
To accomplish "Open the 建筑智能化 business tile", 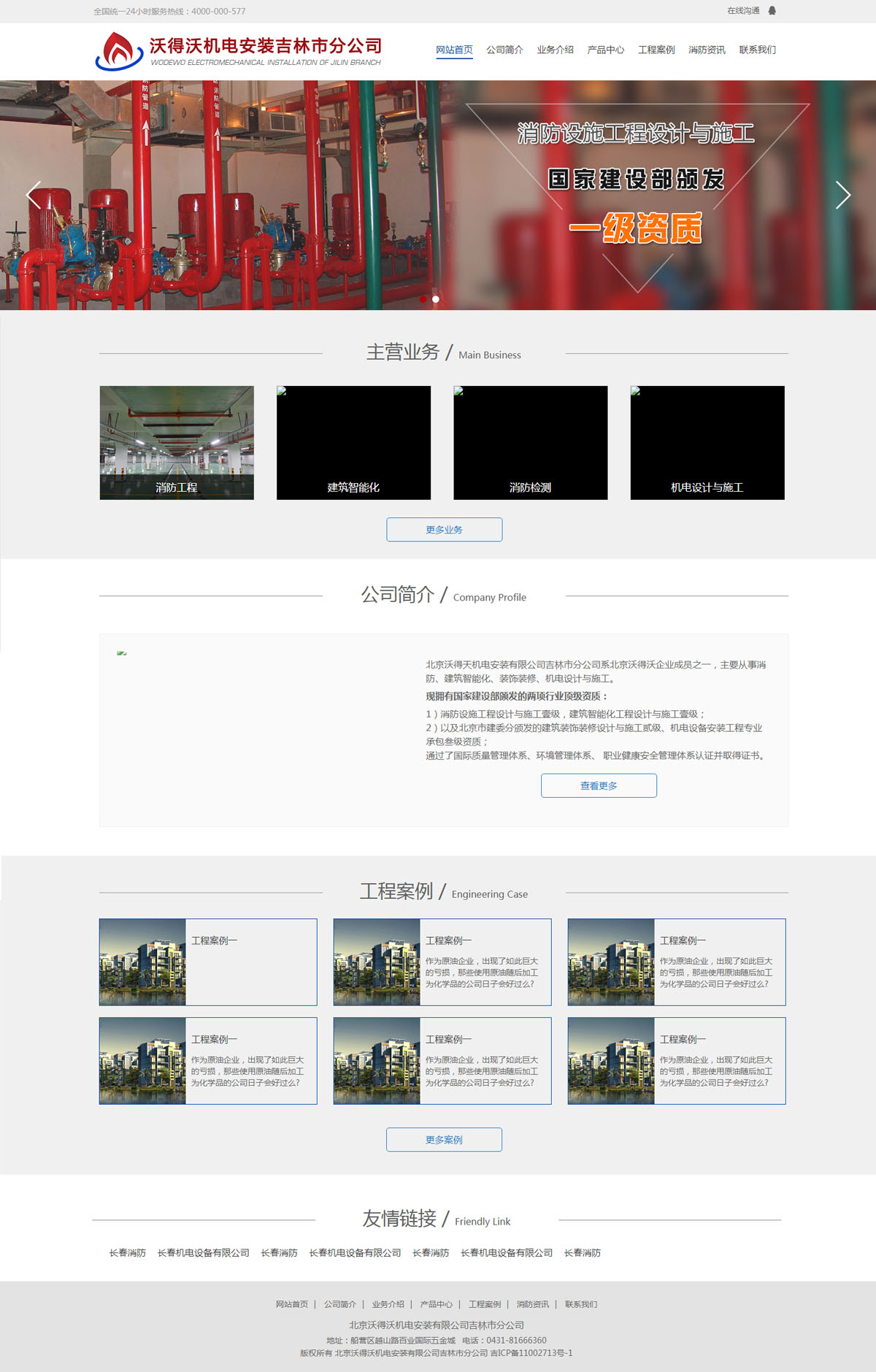I will point(353,442).
